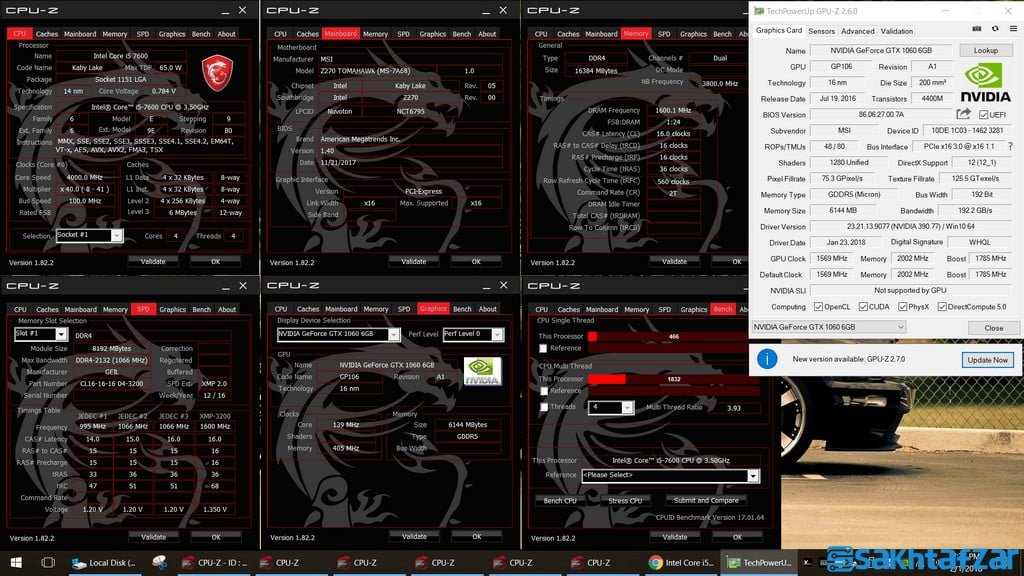Open the Display Device Selection dropdown
The image size is (1024, 576).
coord(338,334)
